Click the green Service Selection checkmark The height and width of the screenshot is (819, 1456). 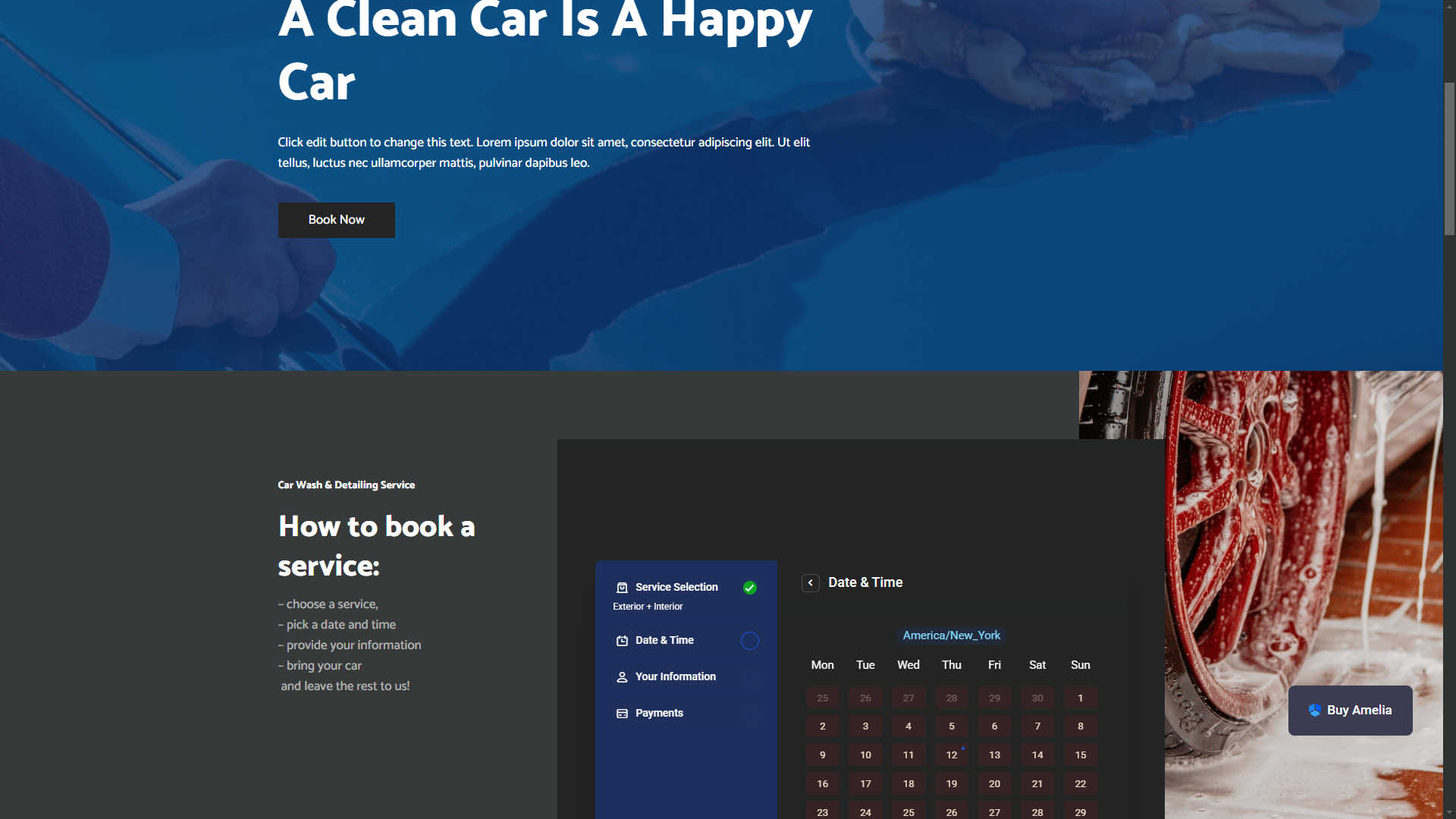click(749, 588)
